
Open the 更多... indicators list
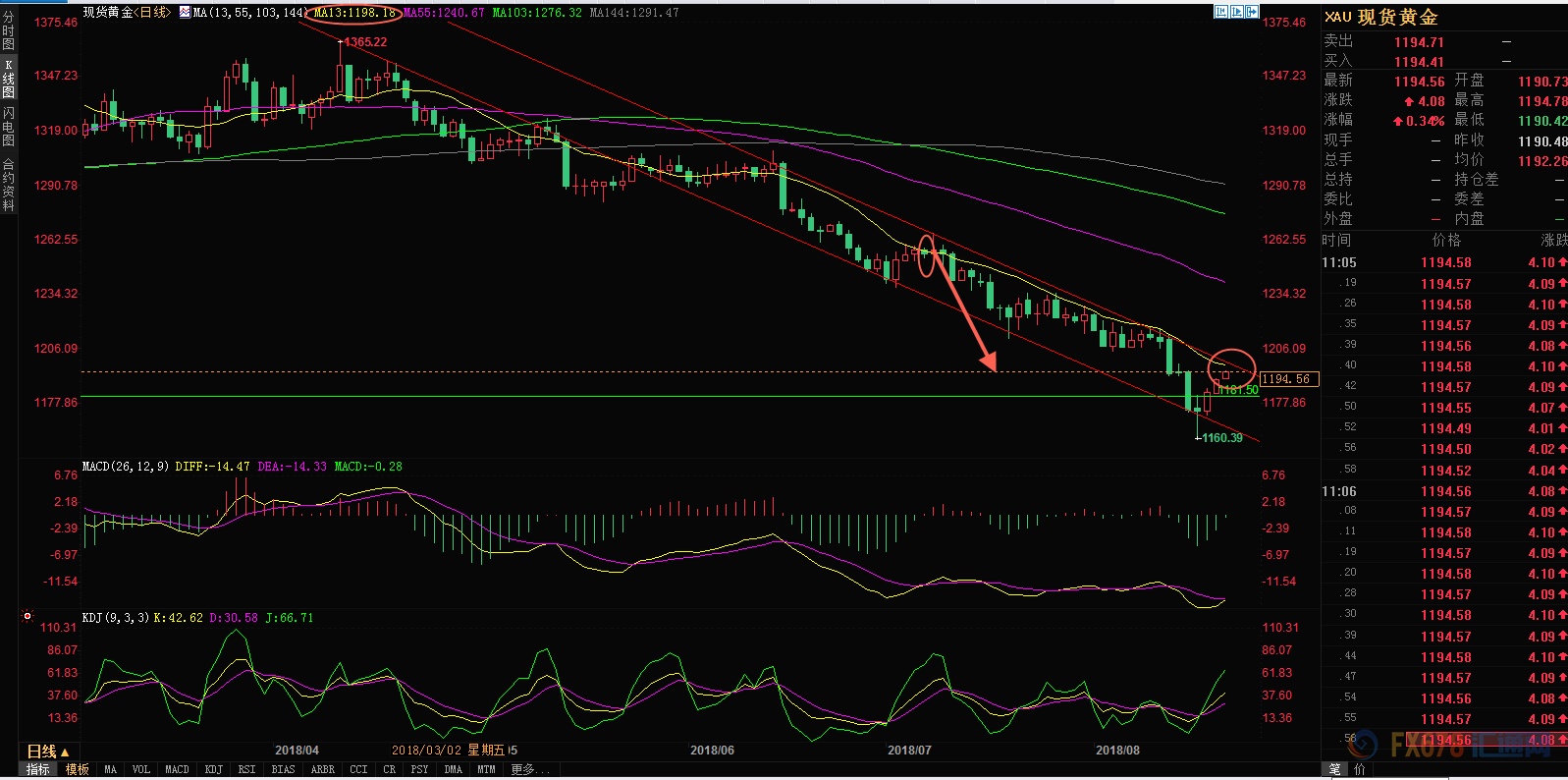point(530,769)
